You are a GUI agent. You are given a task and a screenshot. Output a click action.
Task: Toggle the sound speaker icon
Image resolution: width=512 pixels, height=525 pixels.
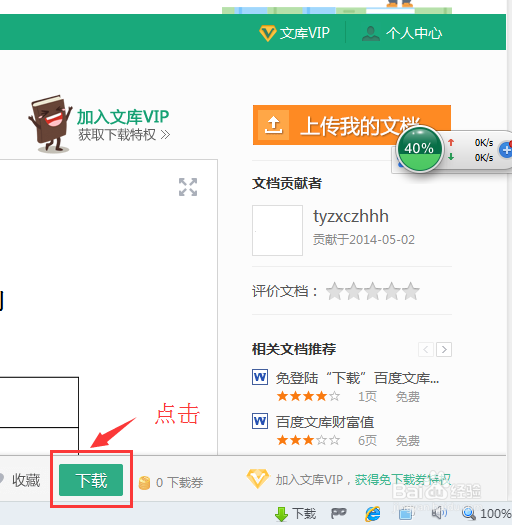pyautogui.click(x=439, y=513)
